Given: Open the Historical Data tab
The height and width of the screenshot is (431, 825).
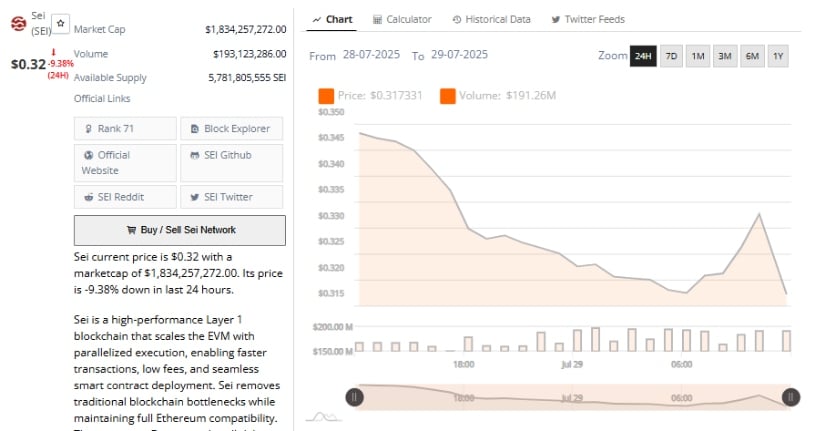Looking at the screenshot, I should (x=491, y=19).
